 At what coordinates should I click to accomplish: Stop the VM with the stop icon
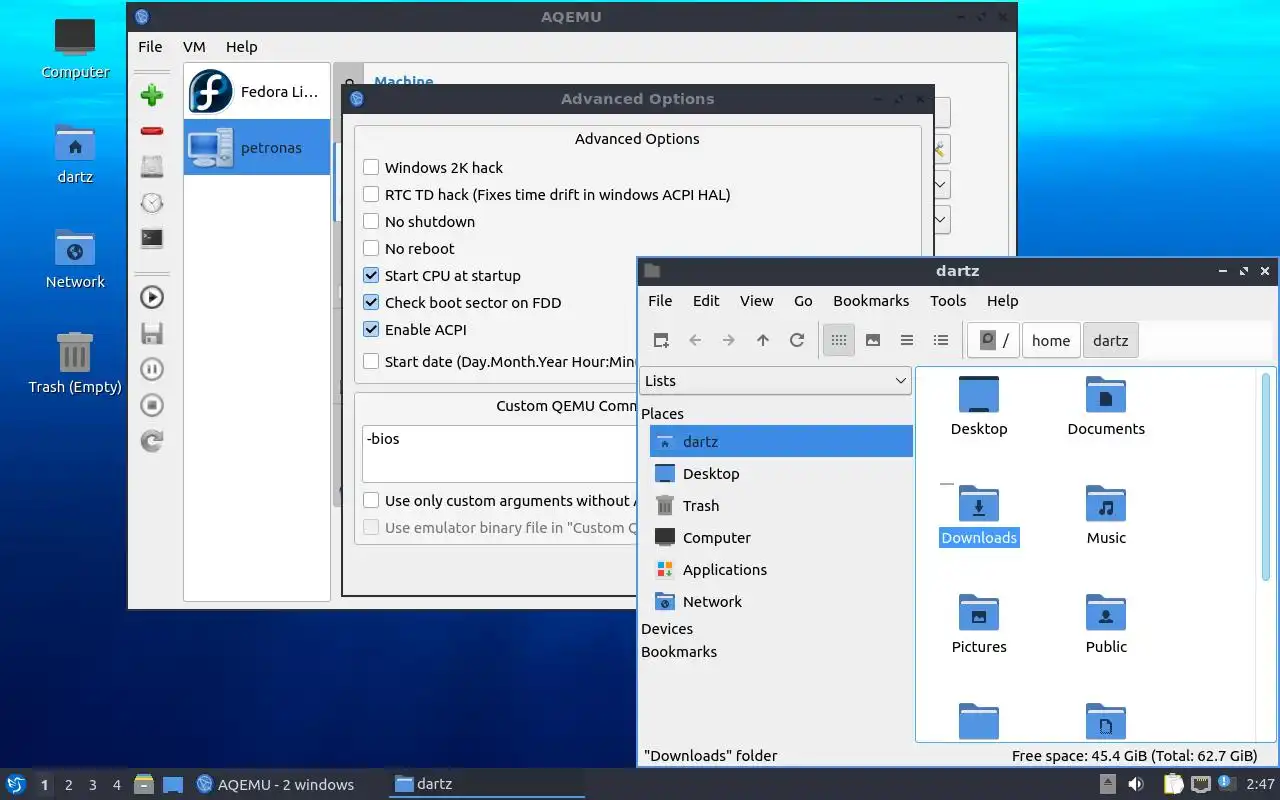click(x=152, y=405)
